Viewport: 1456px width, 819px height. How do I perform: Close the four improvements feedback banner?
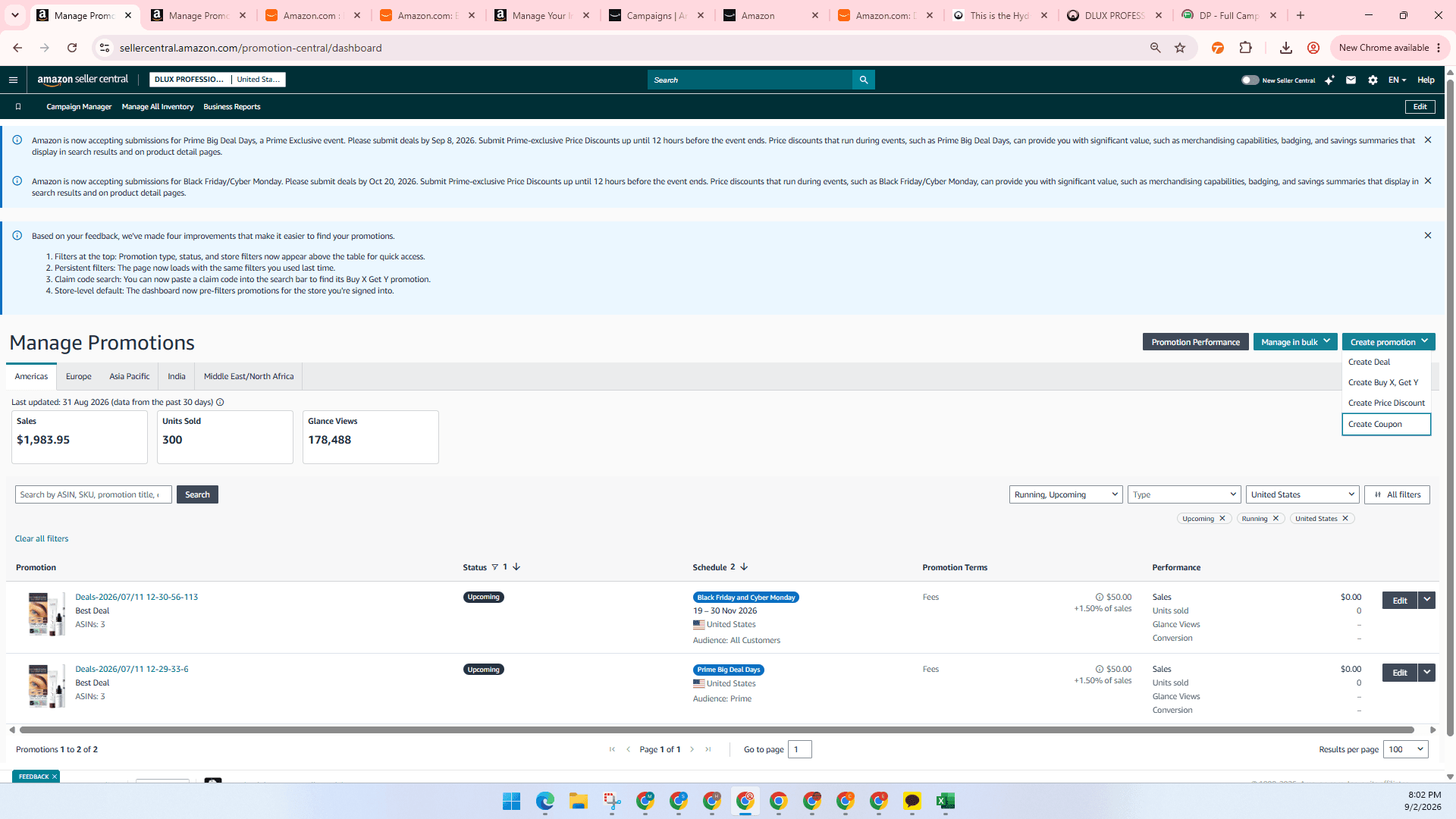tap(1428, 236)
